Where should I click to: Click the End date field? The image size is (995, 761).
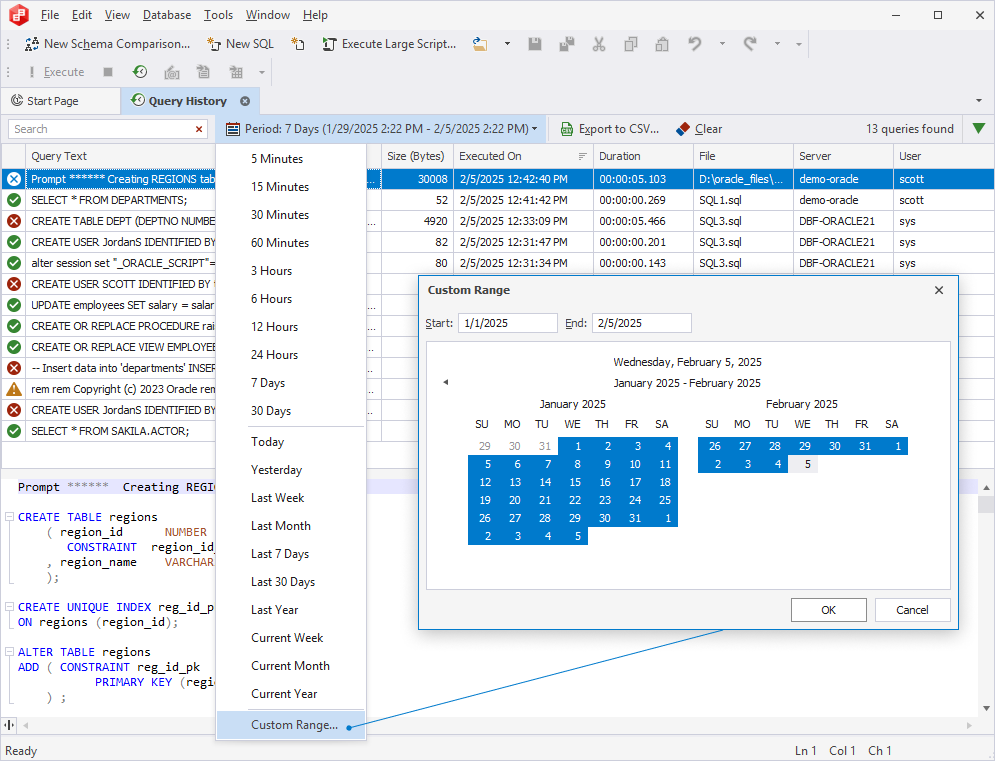(x=642, y=323)
